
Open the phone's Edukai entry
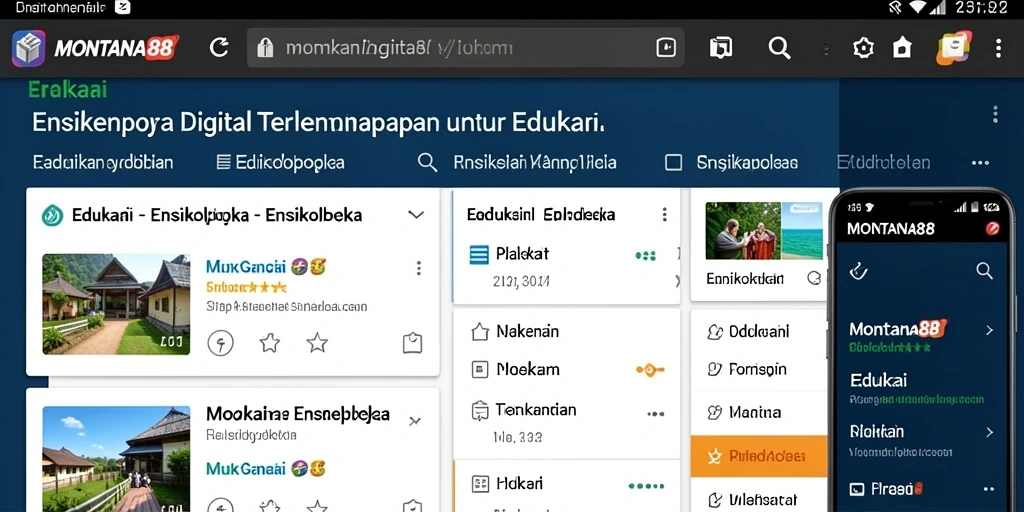[878, 380]
